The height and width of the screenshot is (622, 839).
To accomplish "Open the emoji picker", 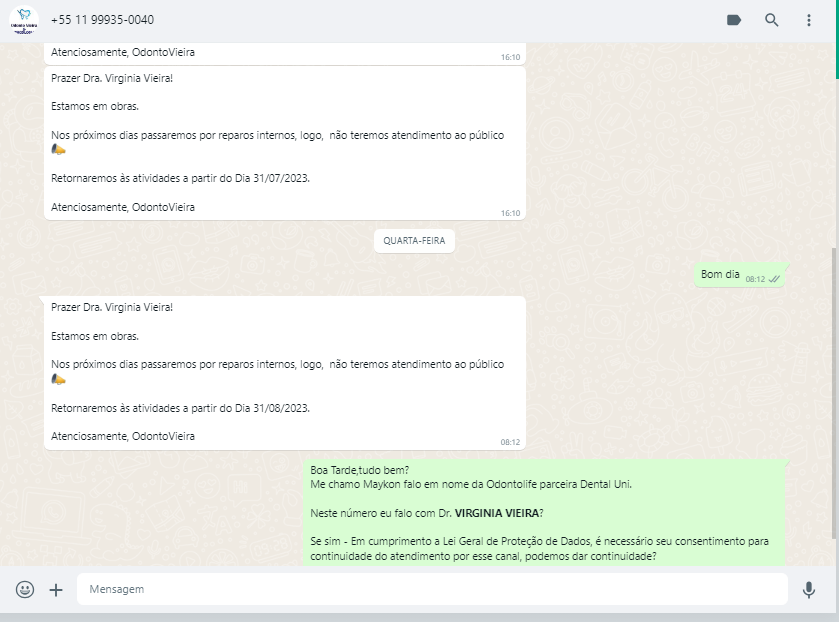I will 25,589.
